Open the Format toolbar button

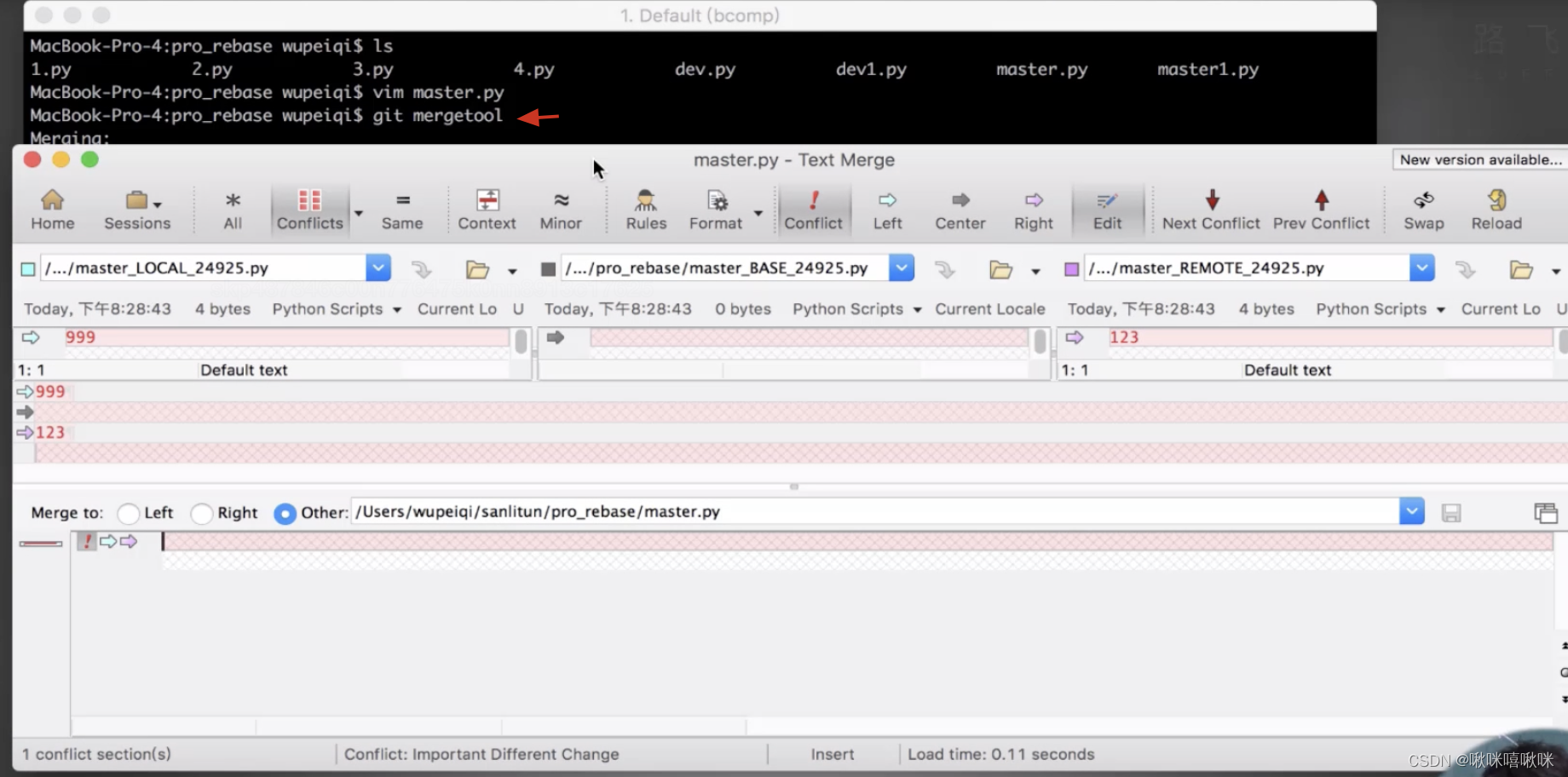(x=716, y=210)
